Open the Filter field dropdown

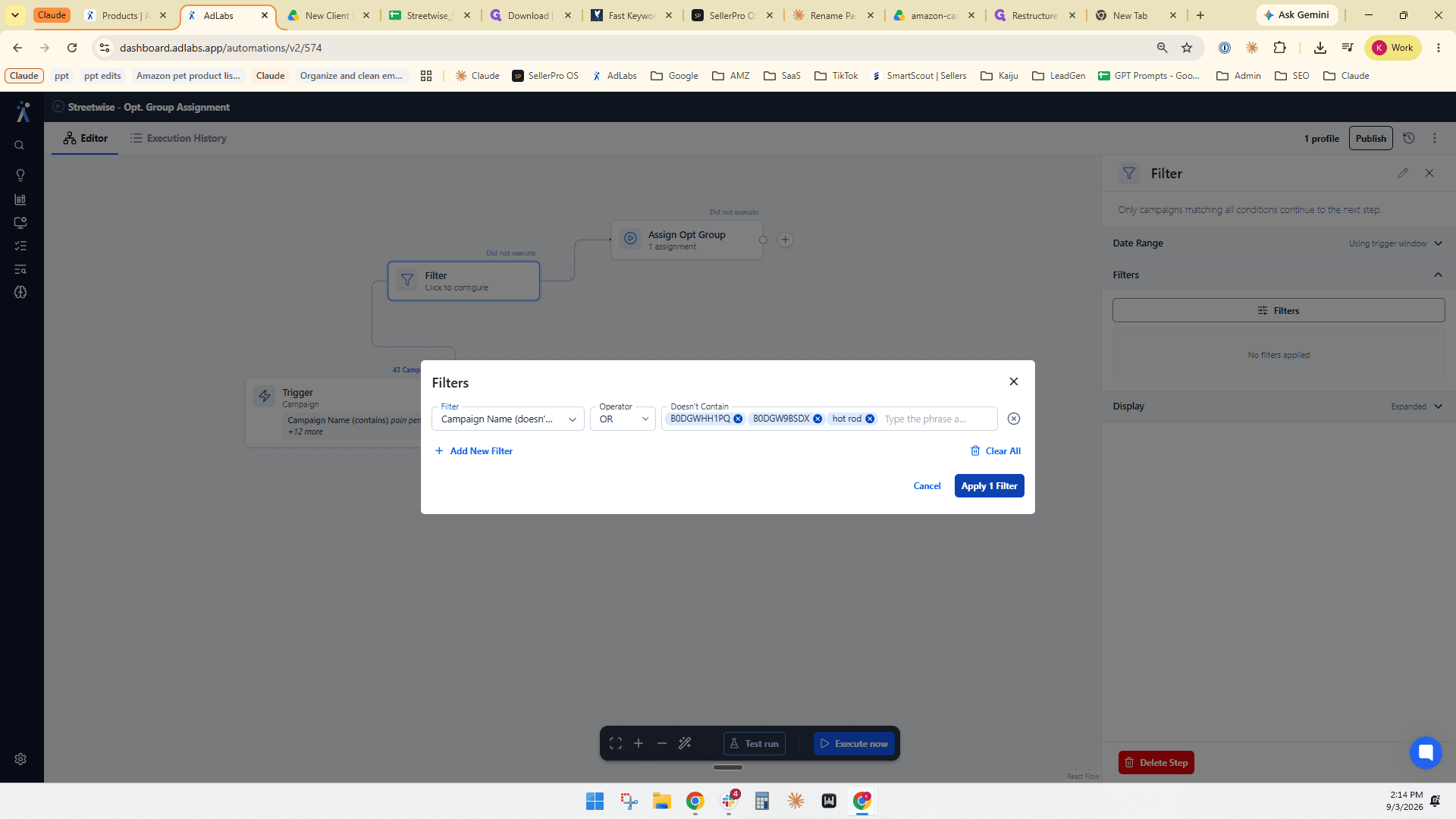507,419
